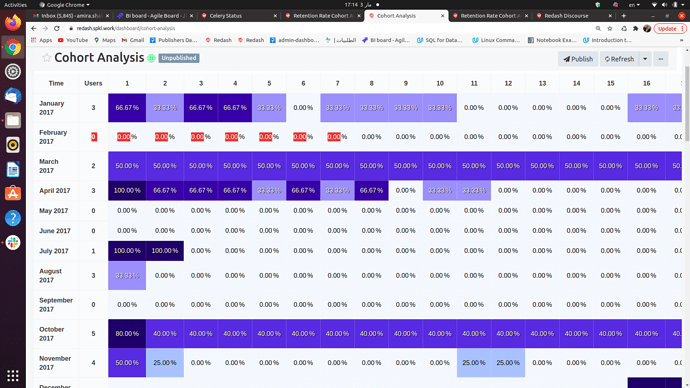Show more bookmarks chevron
690x388 pixels.
(x=681, y=40)
